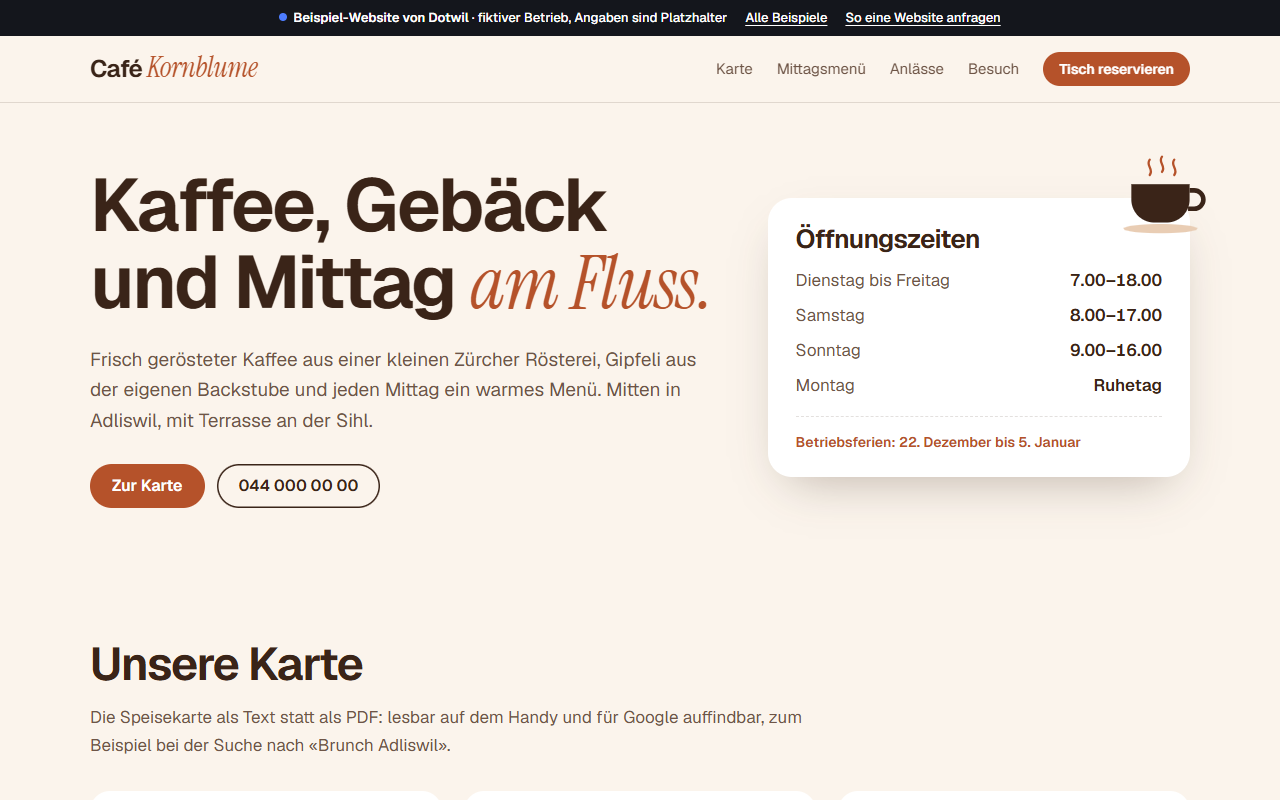
Task: Open the Karte navigation item
Action: pos(734,69)
